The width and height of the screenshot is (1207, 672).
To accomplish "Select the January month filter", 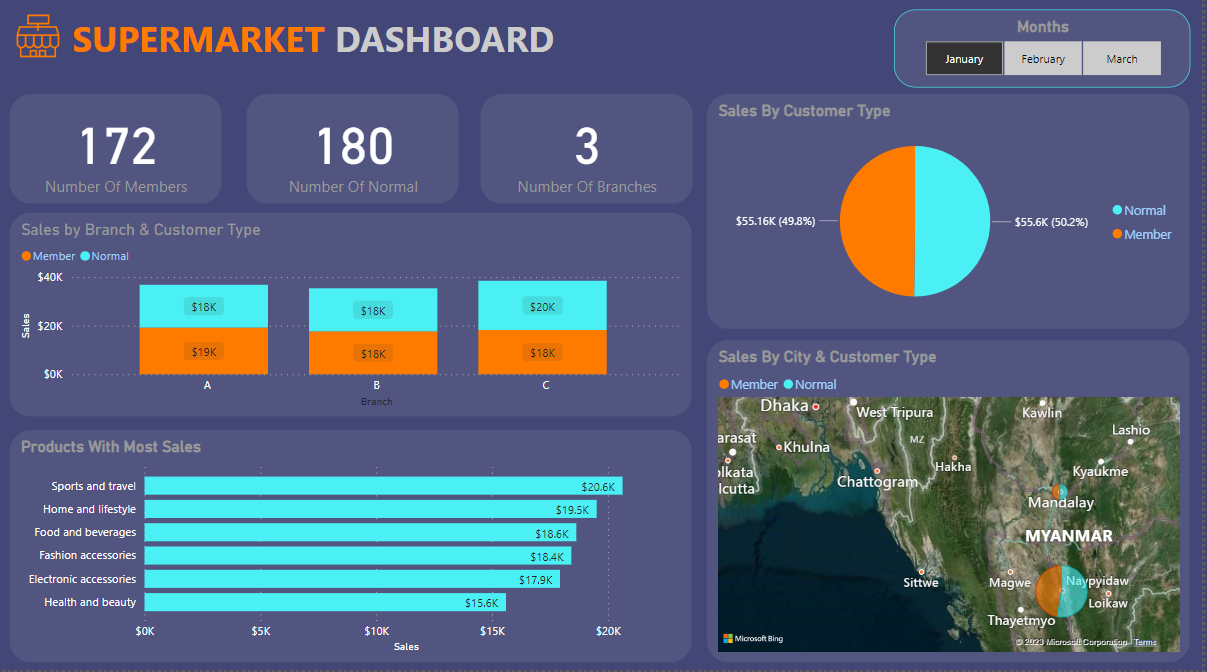I will pyautogui.click(x=963, y=58).
